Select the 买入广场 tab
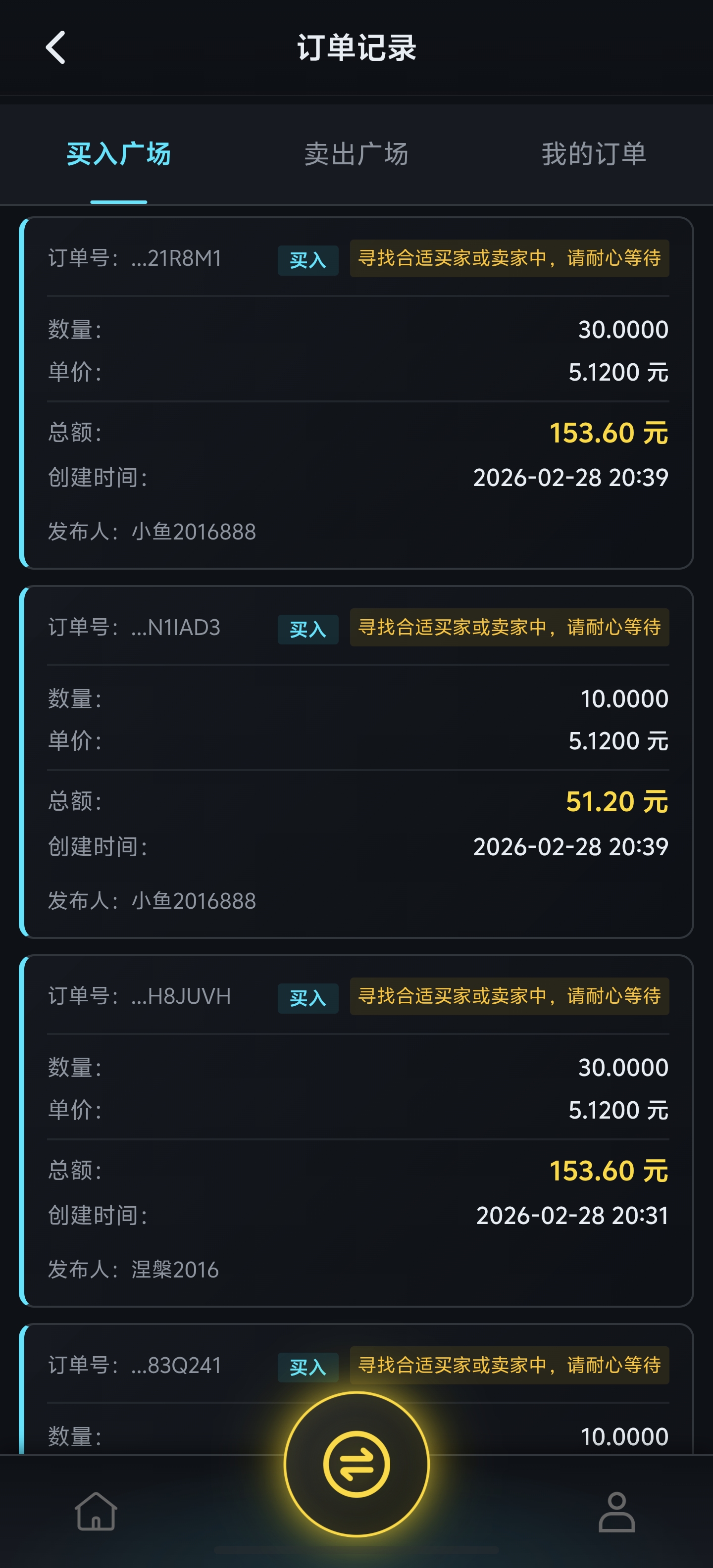 (119, 154)
